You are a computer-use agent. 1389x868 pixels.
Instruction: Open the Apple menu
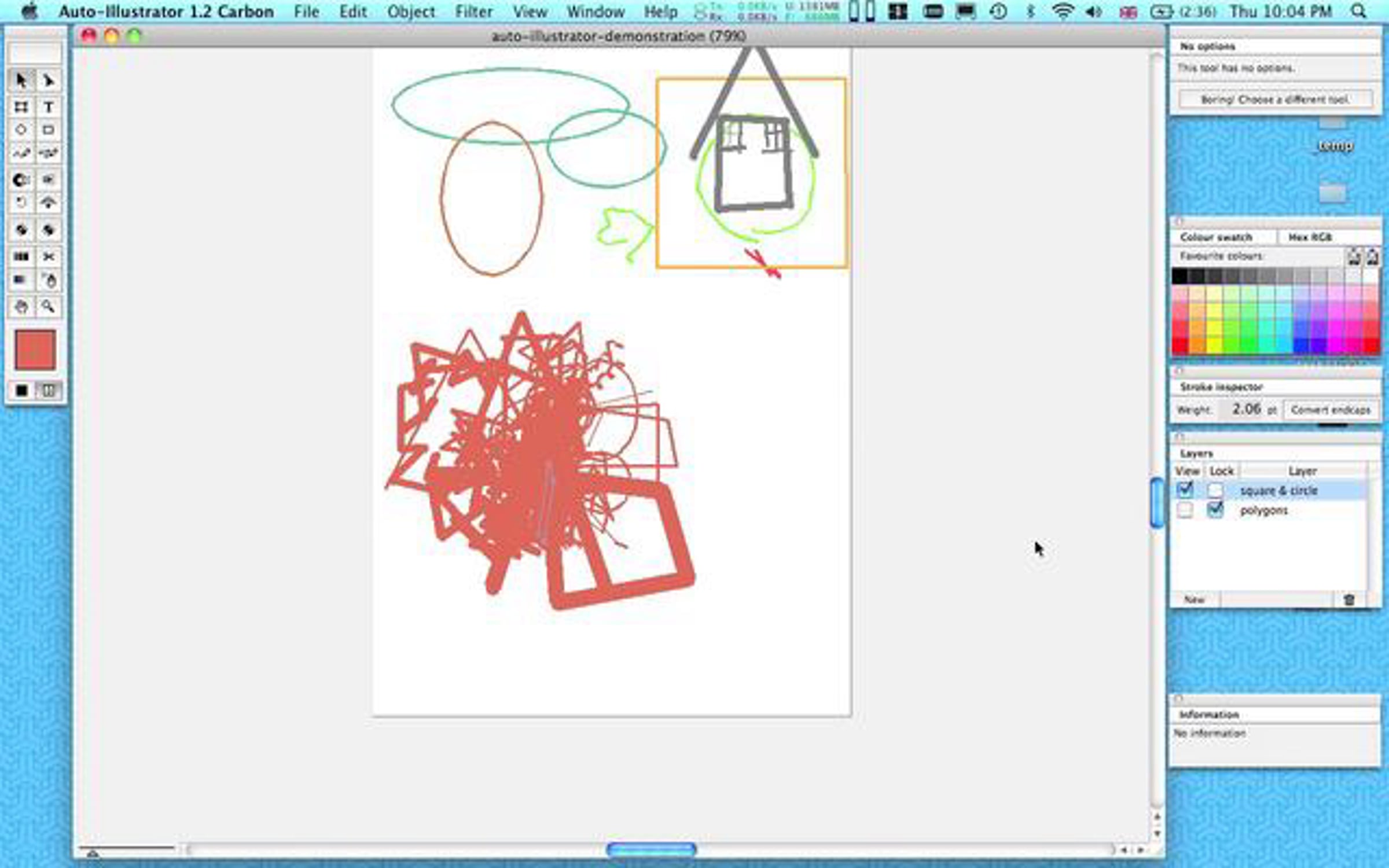pos(30,11)
